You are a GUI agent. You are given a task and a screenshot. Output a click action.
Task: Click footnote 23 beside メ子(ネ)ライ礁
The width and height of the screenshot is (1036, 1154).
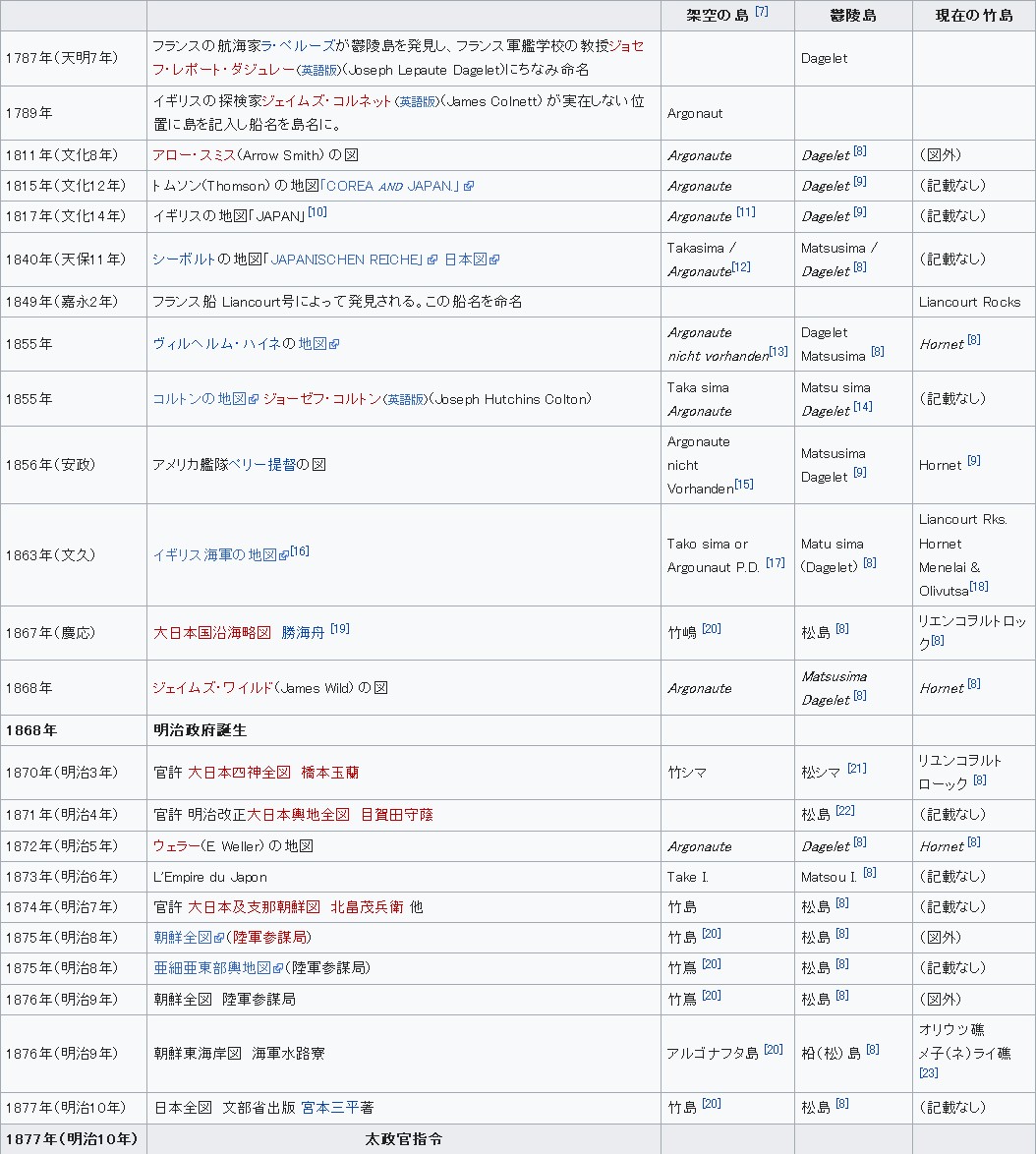pyautogui.click(x=929, y=1073)
